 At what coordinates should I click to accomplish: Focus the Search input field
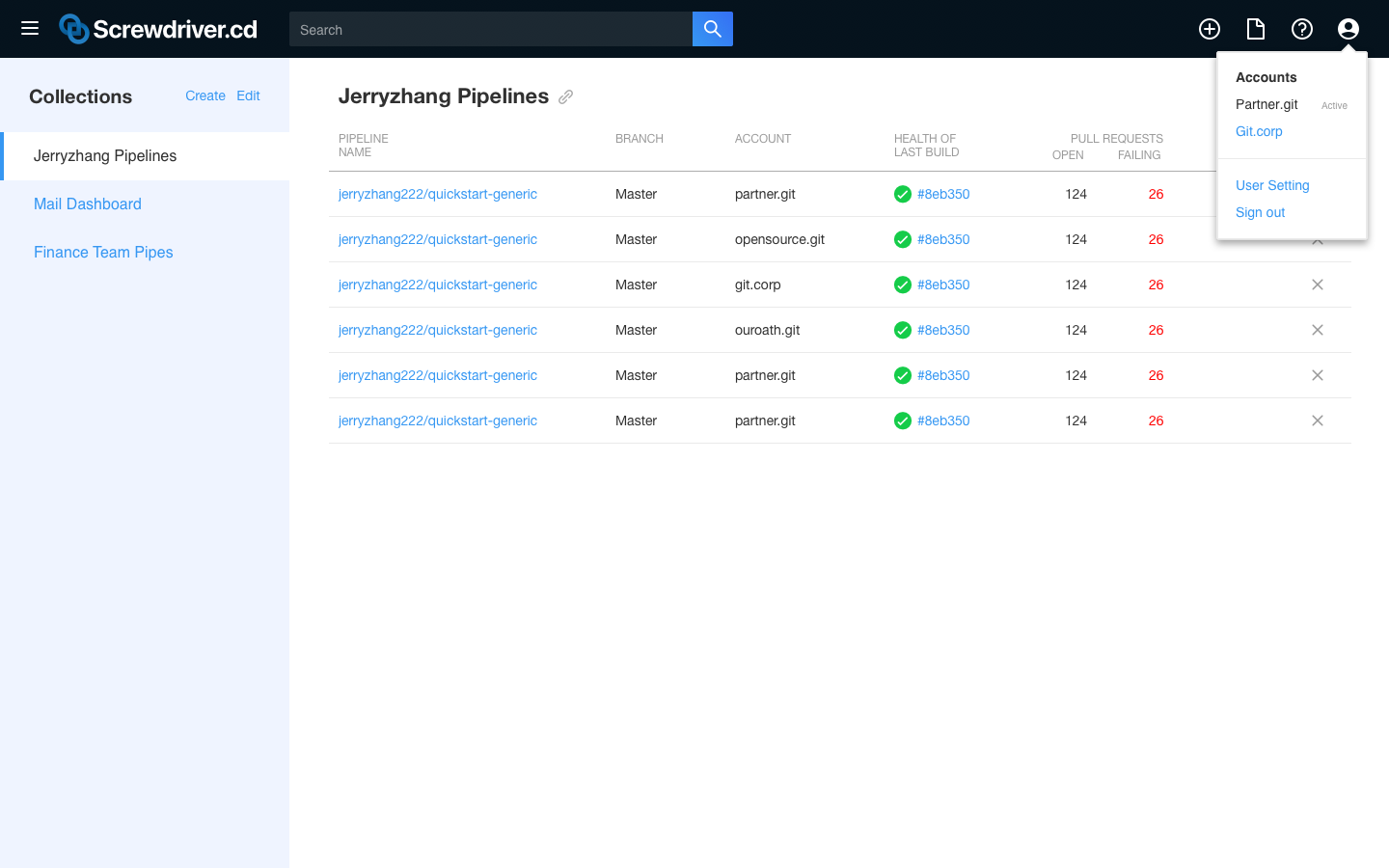click(x=491, y=29)
